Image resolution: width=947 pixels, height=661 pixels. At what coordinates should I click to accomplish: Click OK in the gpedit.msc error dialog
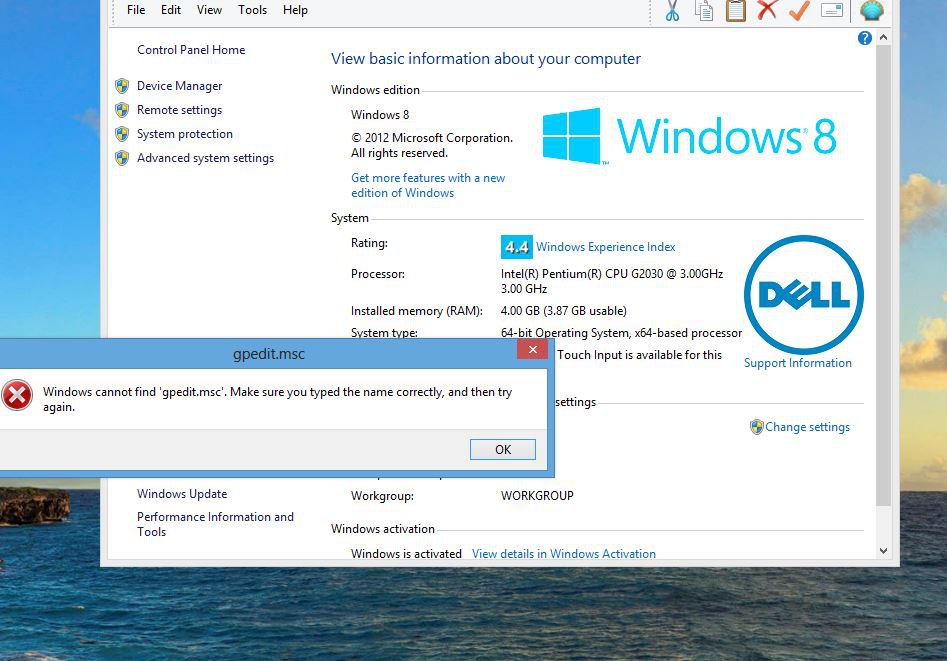click(502, 450)
